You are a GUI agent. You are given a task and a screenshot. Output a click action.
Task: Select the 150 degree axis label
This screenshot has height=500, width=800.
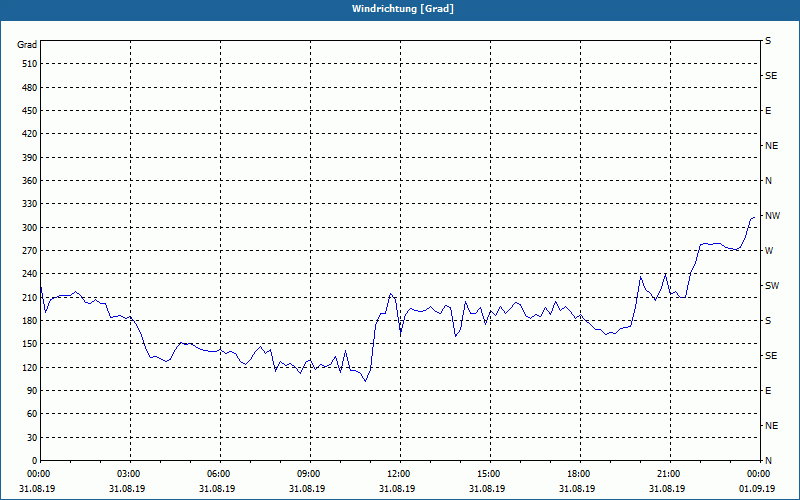coord(29,344)
